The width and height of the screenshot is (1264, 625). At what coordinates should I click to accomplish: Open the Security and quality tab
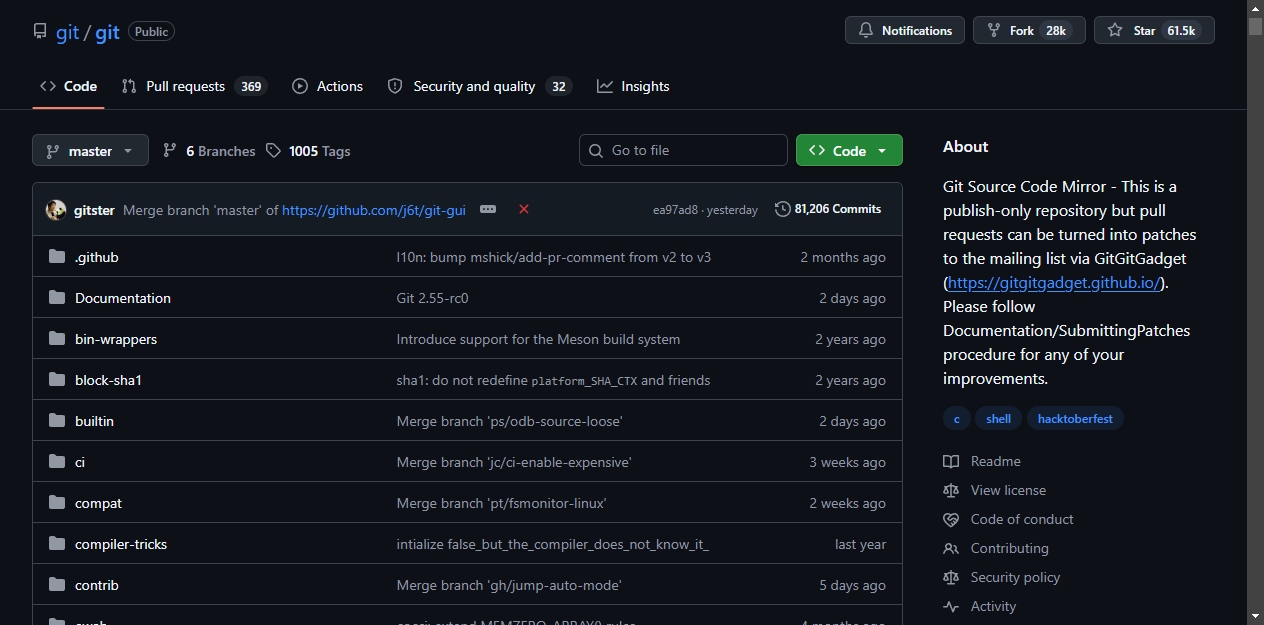479,86
